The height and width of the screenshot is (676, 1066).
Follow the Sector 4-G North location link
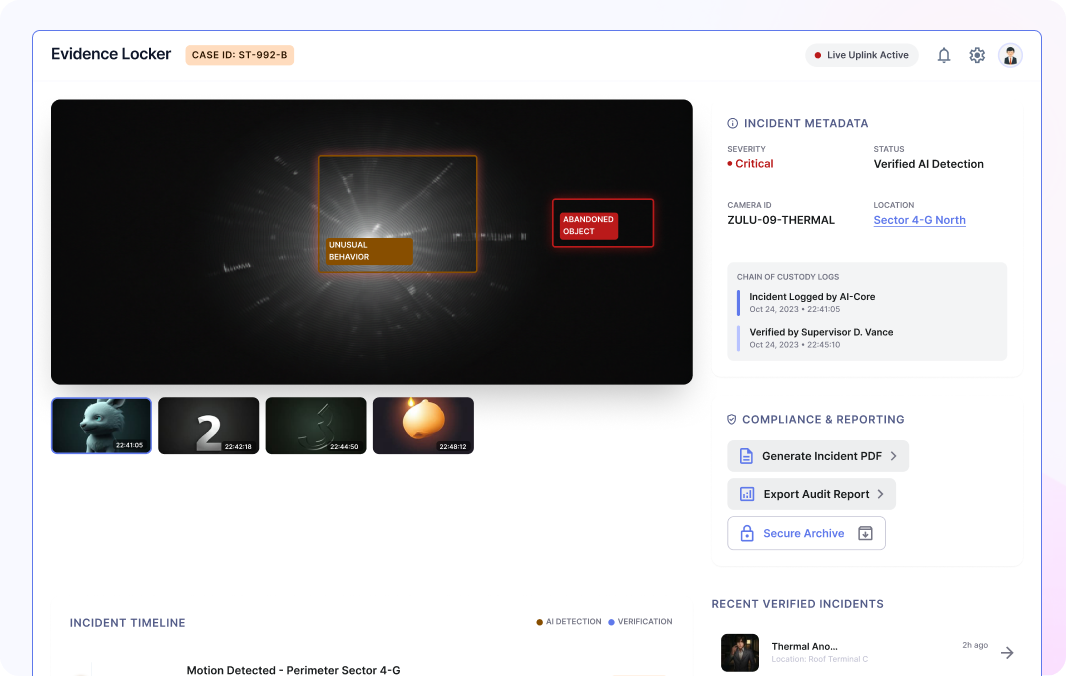pos(919,219)
